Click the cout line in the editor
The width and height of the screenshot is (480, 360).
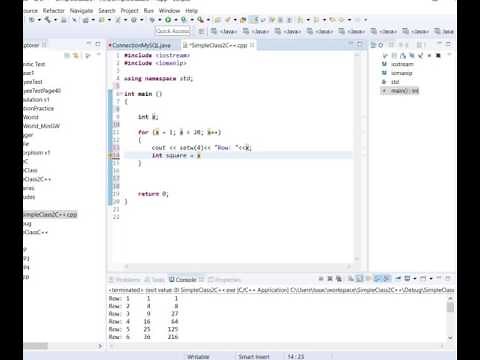[201, 148]
